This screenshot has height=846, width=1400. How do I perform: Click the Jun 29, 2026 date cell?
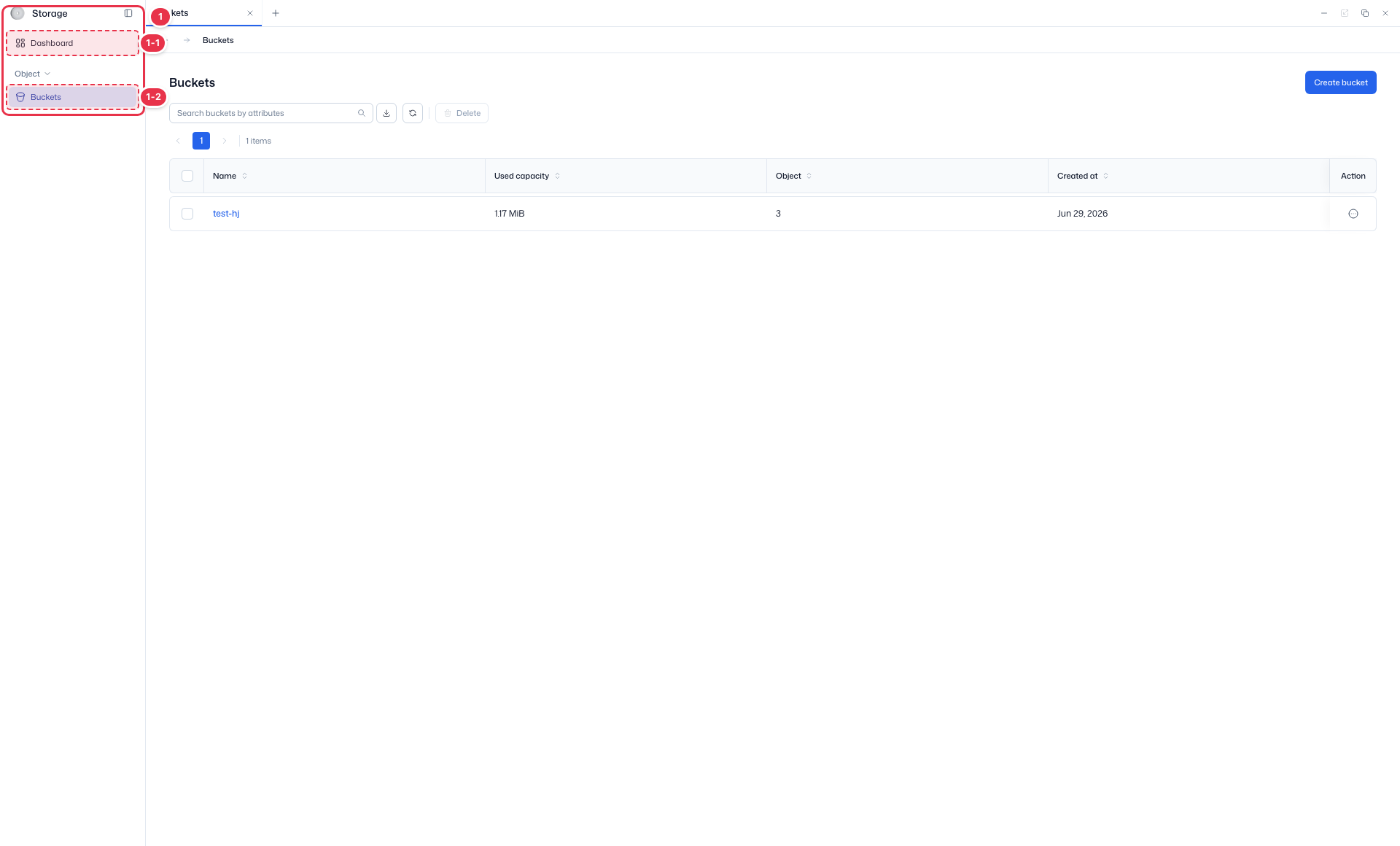point(1082,214)
